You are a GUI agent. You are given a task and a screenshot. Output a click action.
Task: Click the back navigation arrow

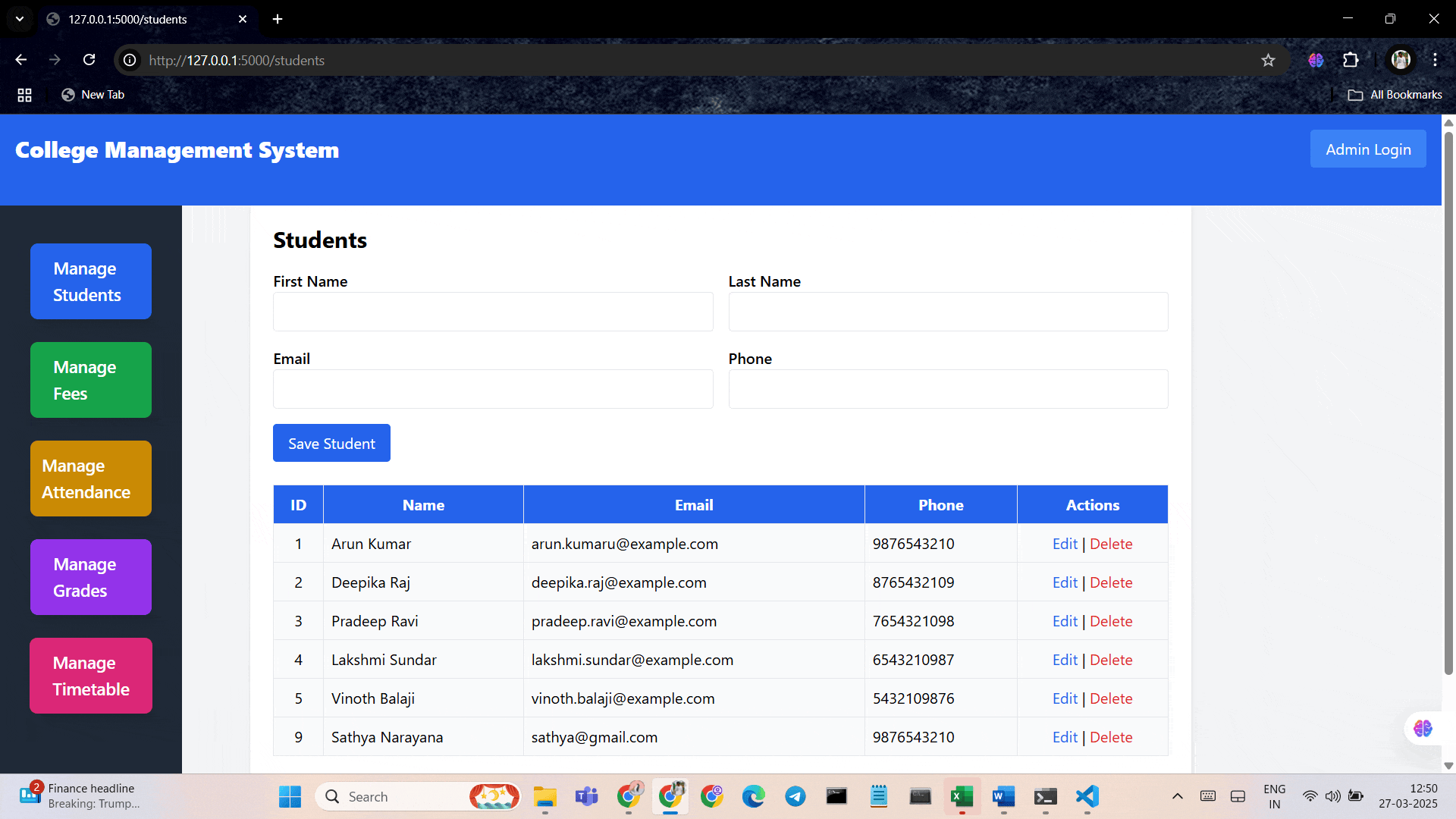[x=21, y=60]
